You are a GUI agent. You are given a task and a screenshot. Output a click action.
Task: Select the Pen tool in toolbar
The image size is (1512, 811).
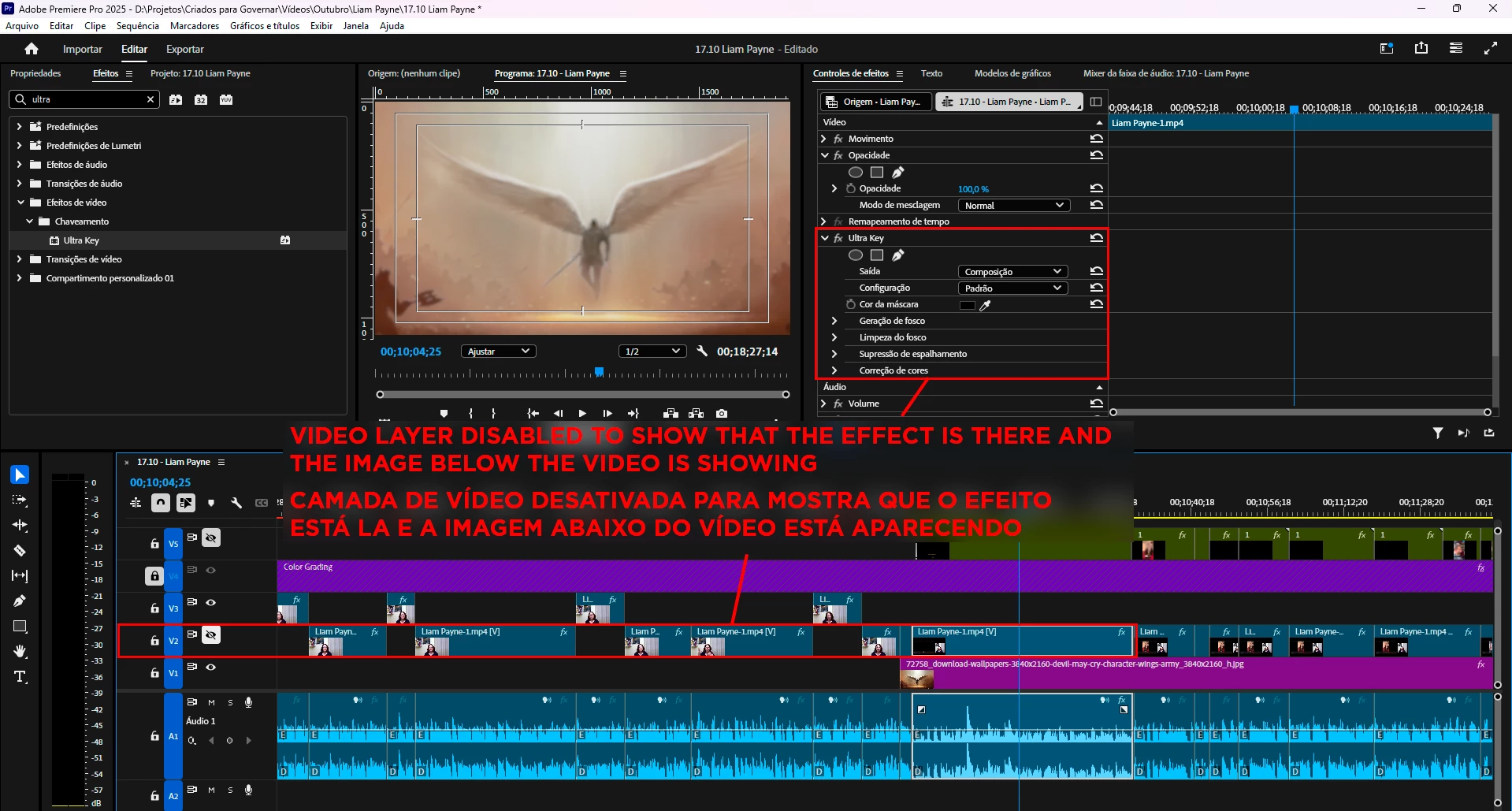coord(20,601)
